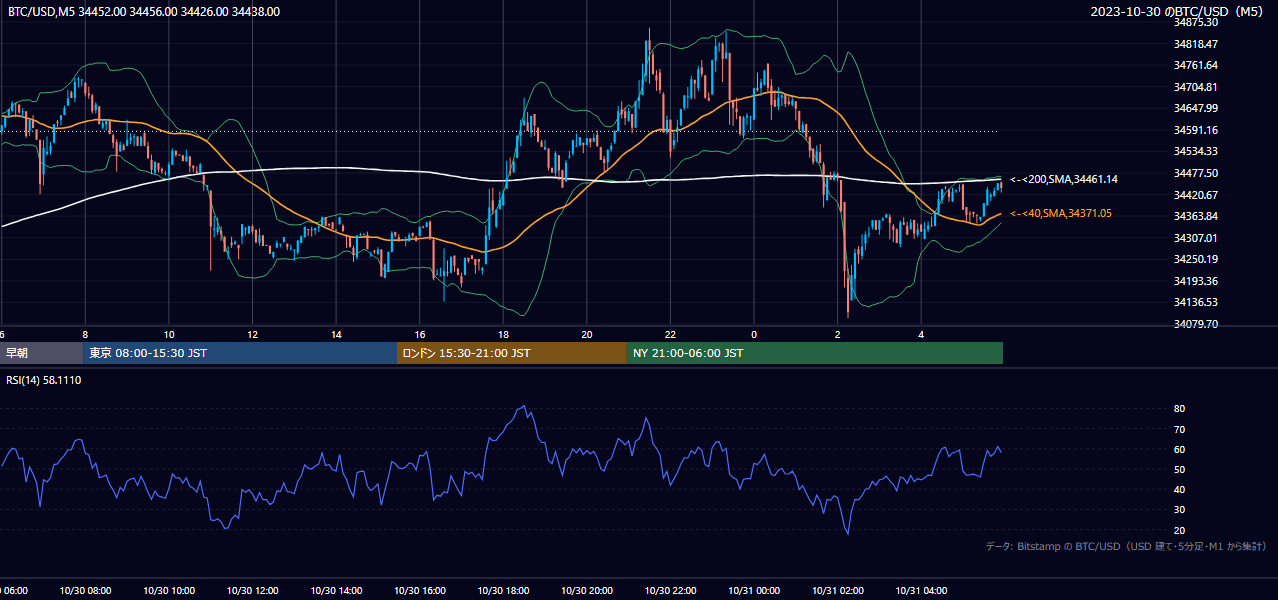The height and width of the screenshot is (600, 1278).
Task: Click the 10/30 16:00 date label
Action: point(420,591)
